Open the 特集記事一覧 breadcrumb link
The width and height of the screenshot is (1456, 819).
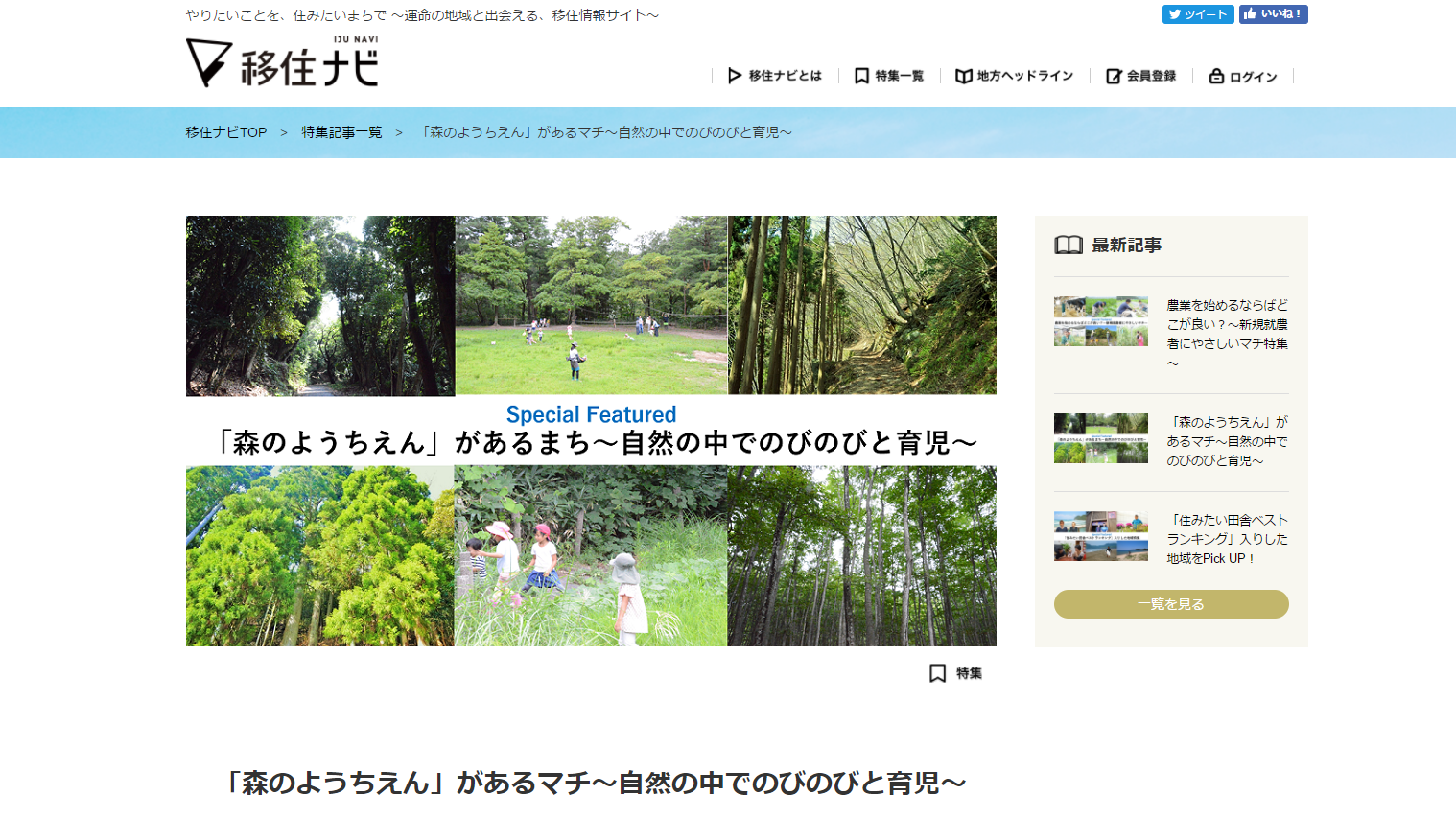click(x=341, y=132)
